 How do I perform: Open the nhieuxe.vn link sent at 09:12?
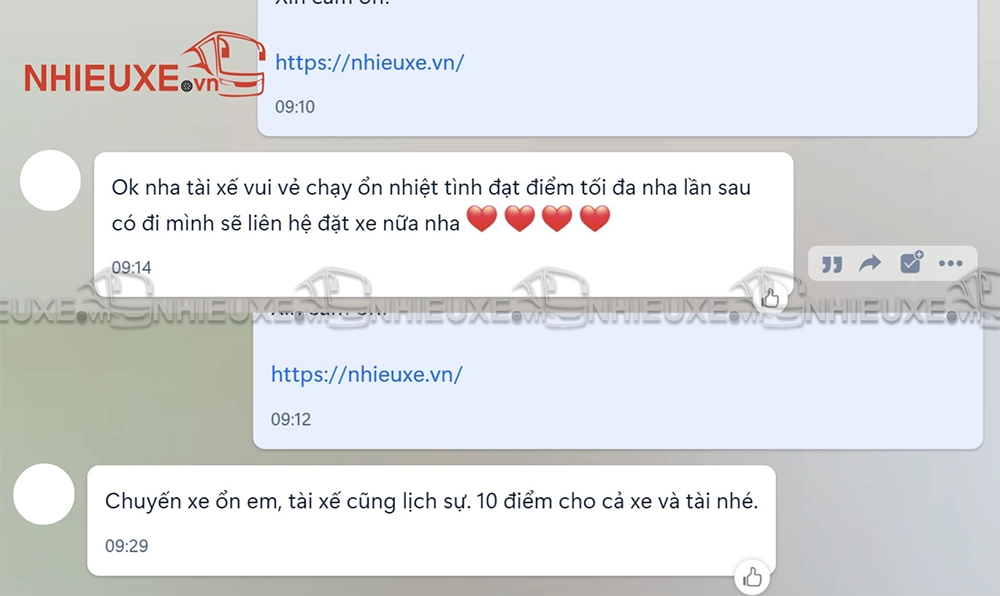pos(367,374)
